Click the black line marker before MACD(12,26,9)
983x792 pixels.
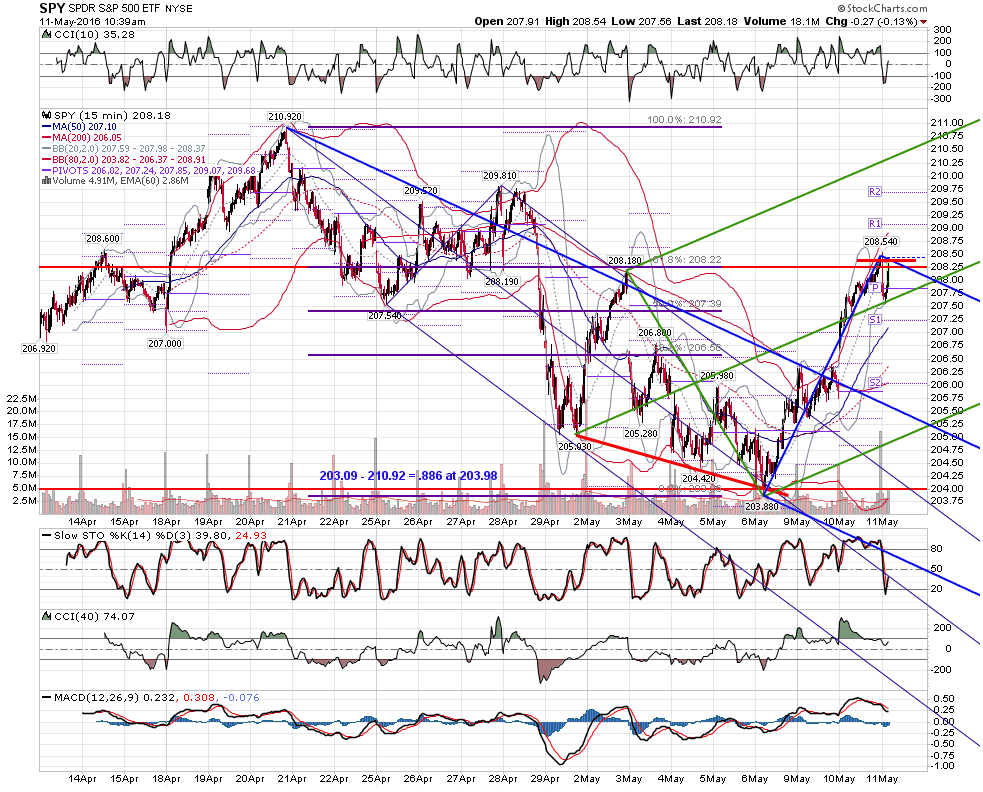[46, 697]
